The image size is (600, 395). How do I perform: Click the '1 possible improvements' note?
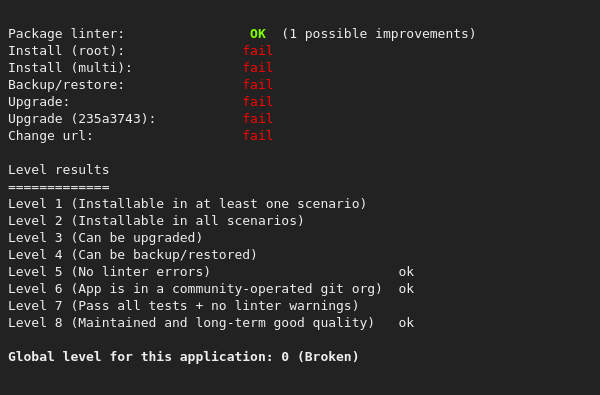[378, 34]
